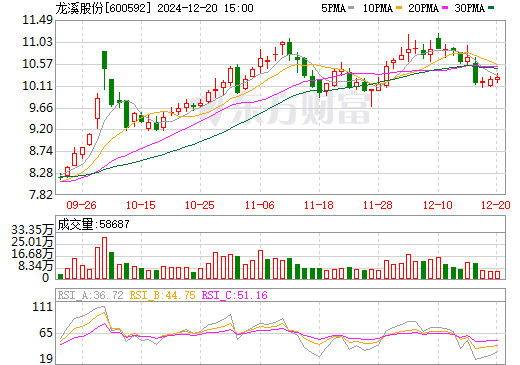The height and width of the screenshot is (365, 520).
Task: Click the 11.03 price axis label
Action: click(x=37, y=42)
